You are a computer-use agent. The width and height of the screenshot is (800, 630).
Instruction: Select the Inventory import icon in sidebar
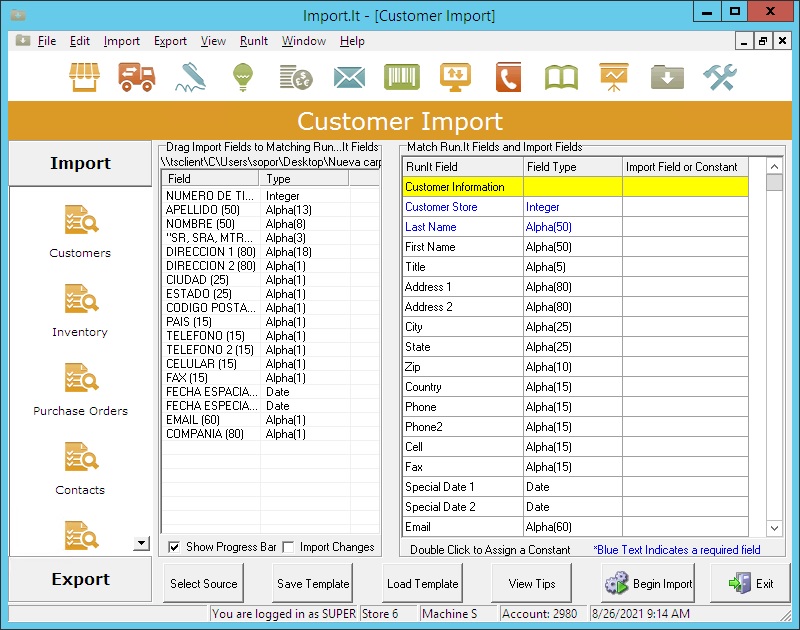point(81,299)
